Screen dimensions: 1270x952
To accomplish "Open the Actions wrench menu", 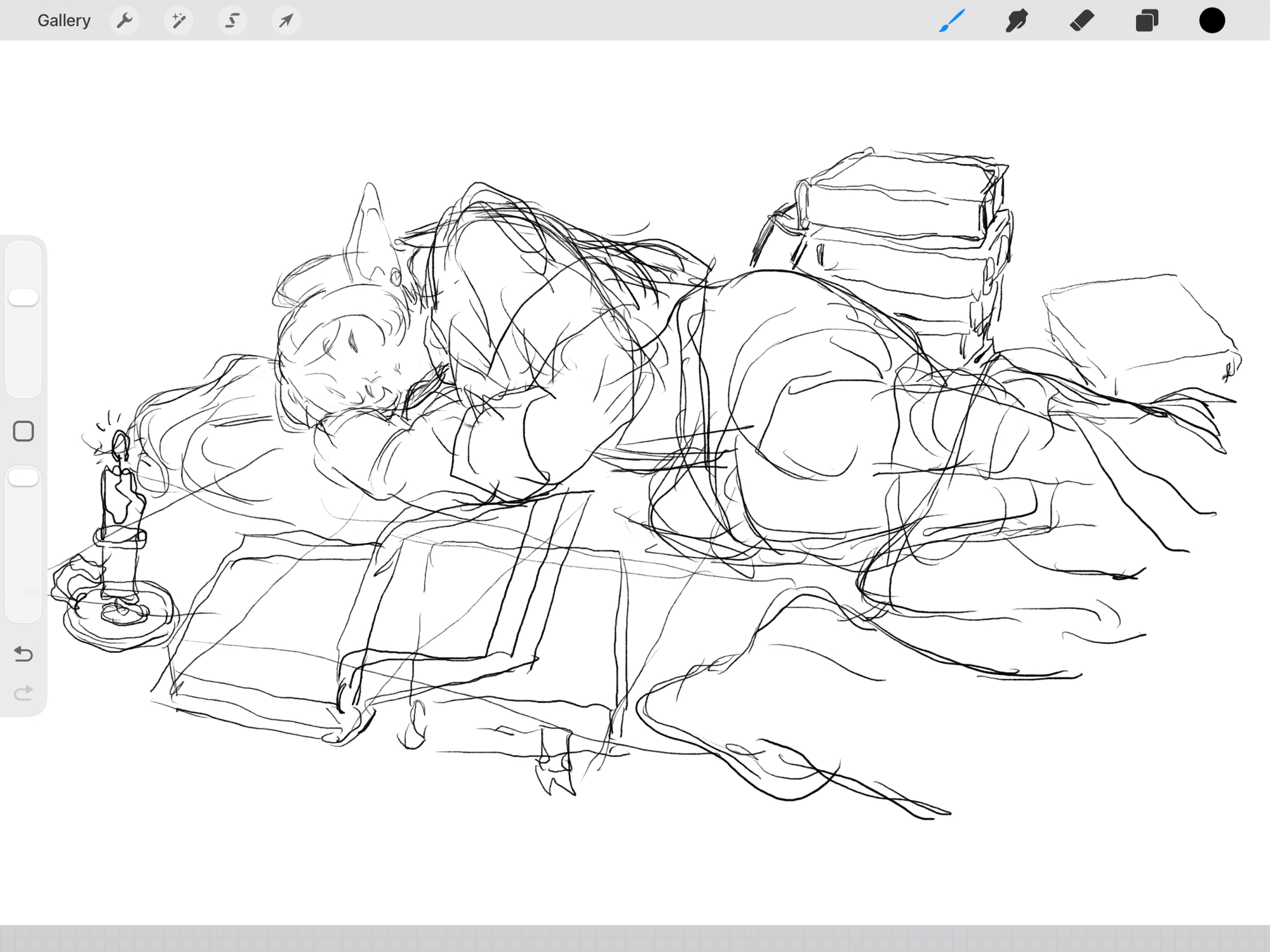I will 124,20.
